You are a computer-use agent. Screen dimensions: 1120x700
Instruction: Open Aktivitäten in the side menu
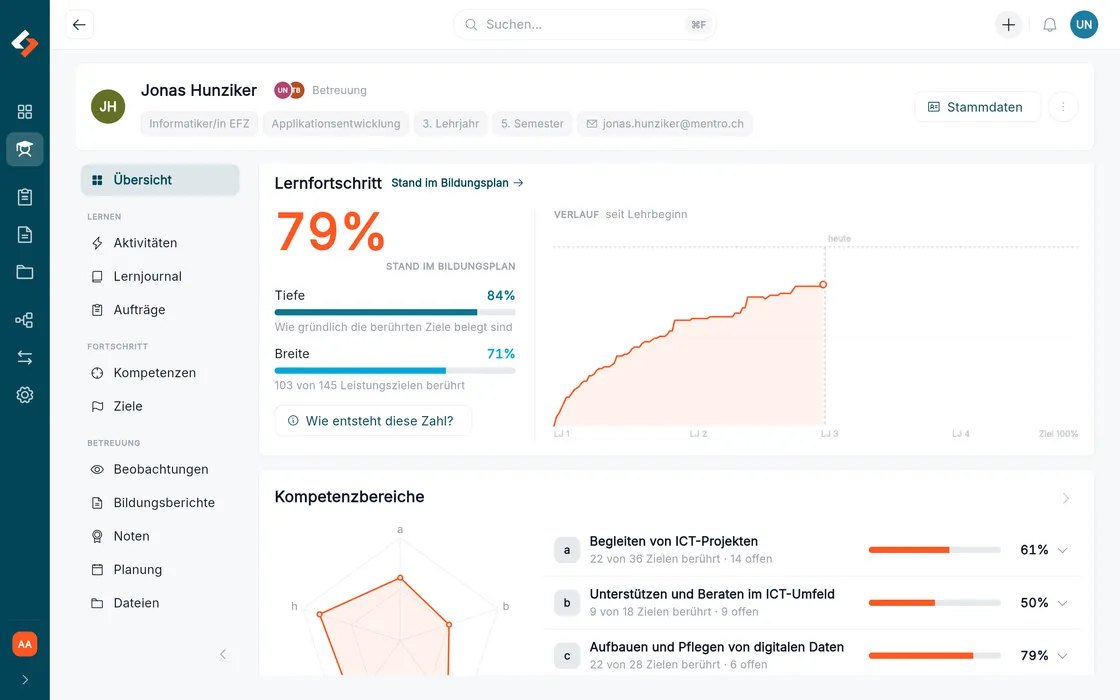(x=160, y=243)
